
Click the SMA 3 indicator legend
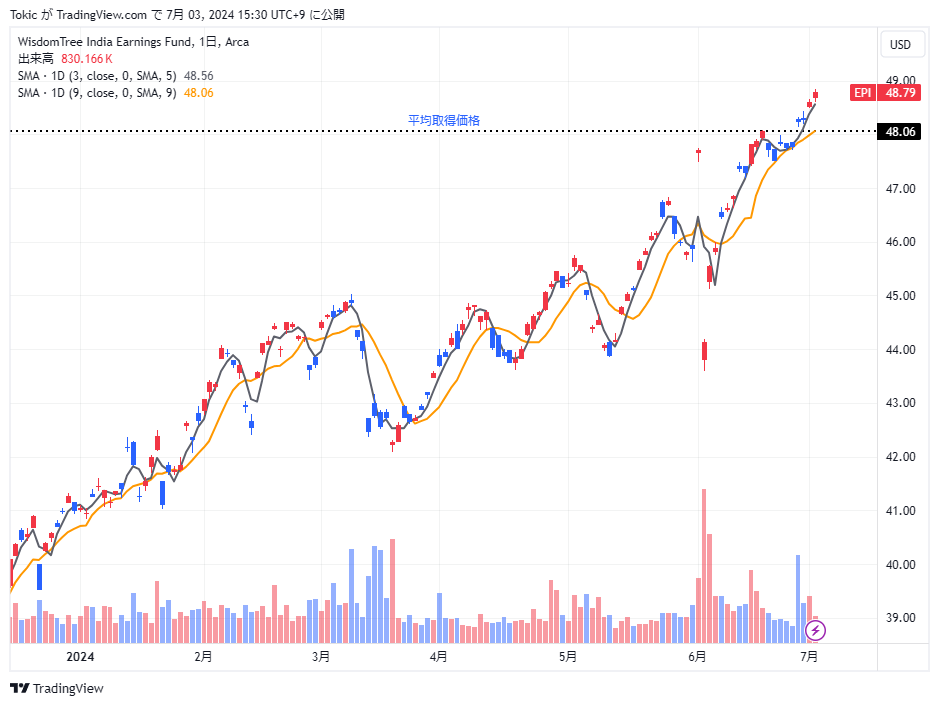tap(97, 76)
